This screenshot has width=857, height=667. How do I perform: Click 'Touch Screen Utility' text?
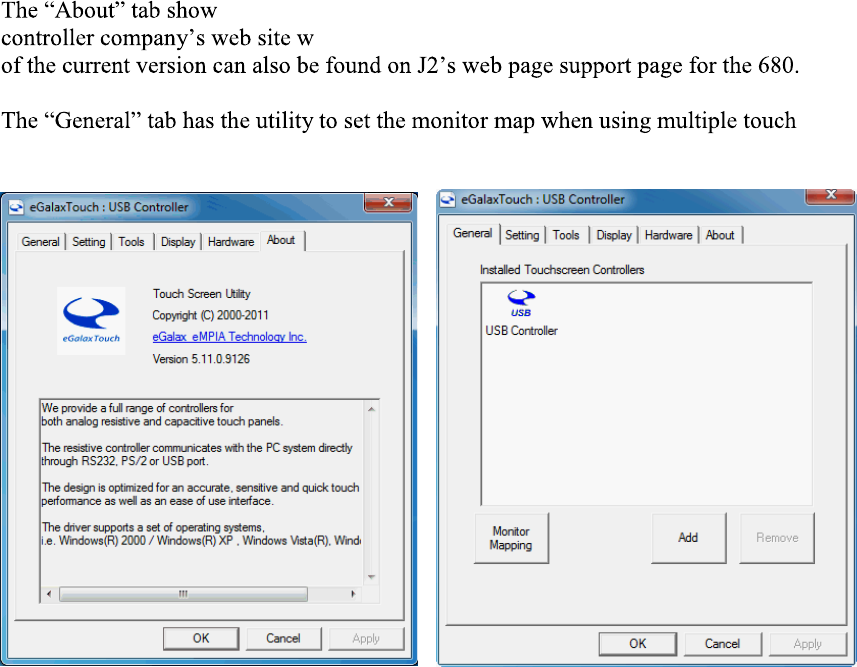pyautogui.click(x=202, y=294)
